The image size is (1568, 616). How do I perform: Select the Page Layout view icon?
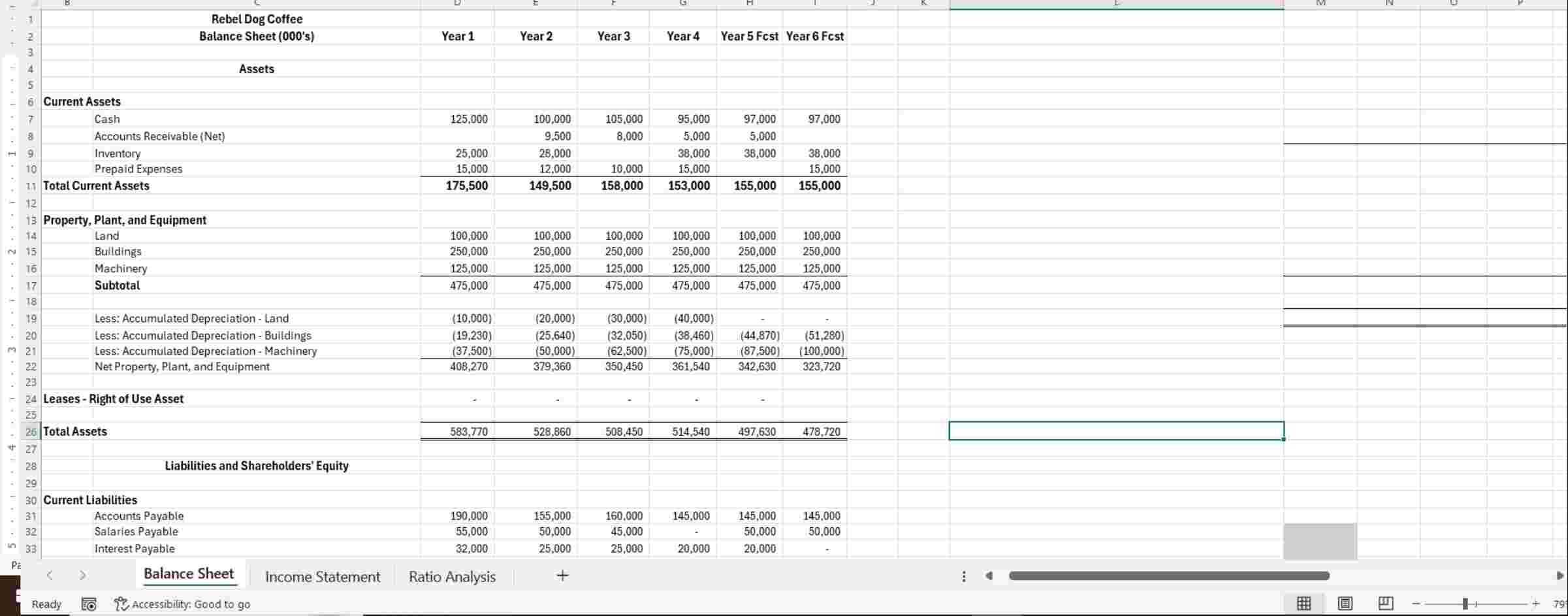click(1345, 604)
